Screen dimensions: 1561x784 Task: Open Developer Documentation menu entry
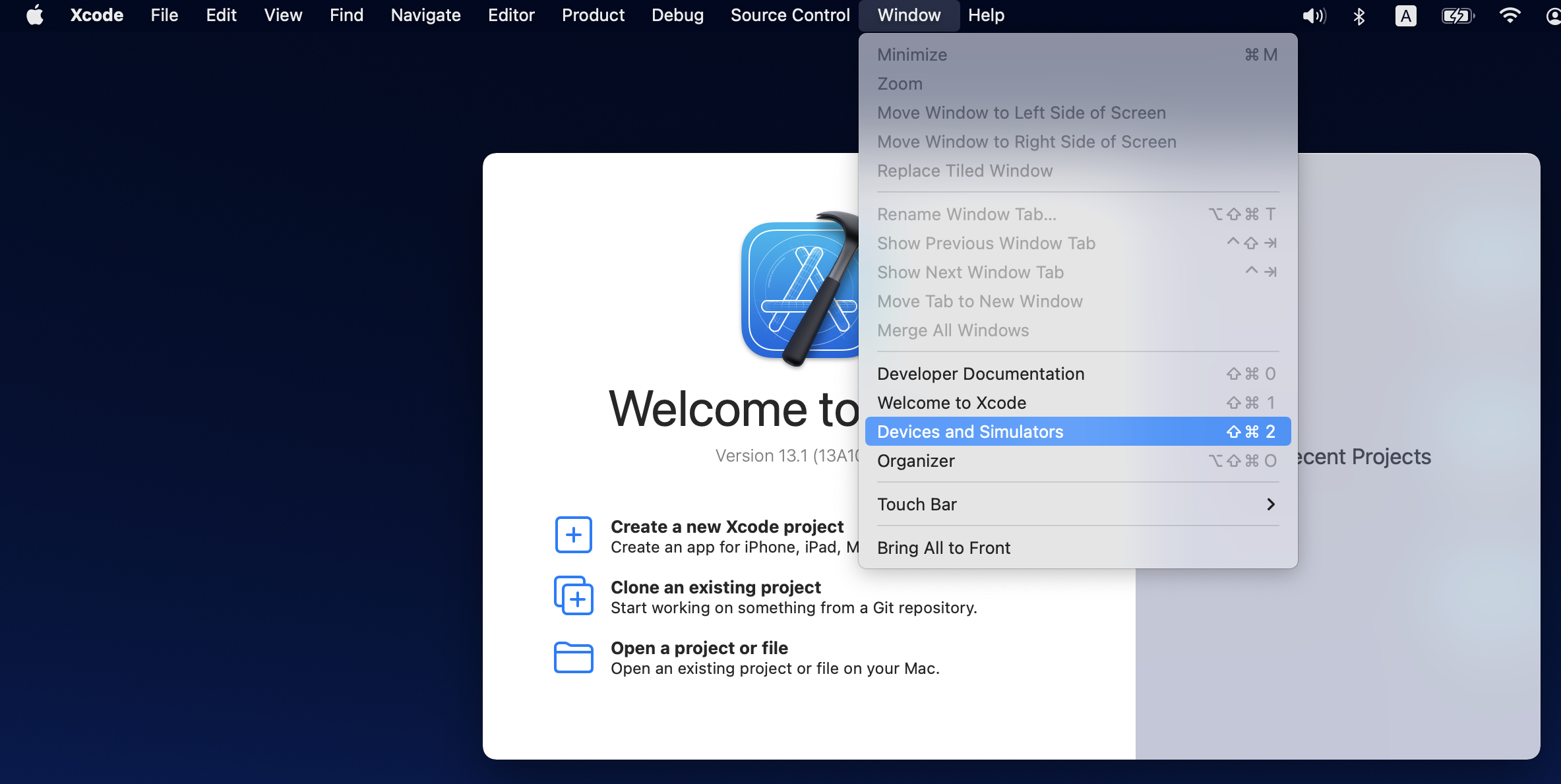(980, 374)
